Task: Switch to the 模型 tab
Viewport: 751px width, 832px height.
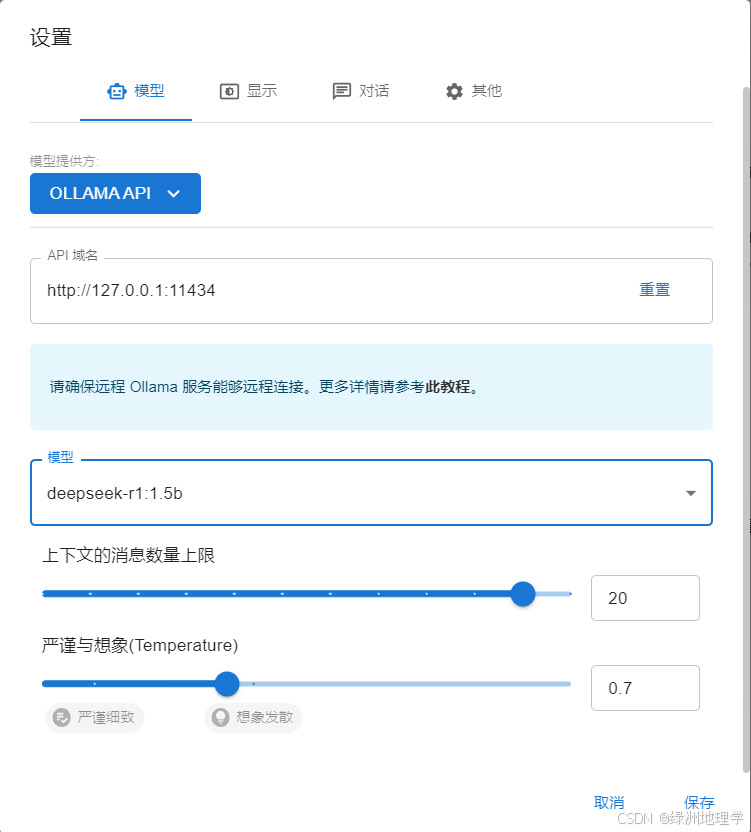Action: [x=136, y=91]
